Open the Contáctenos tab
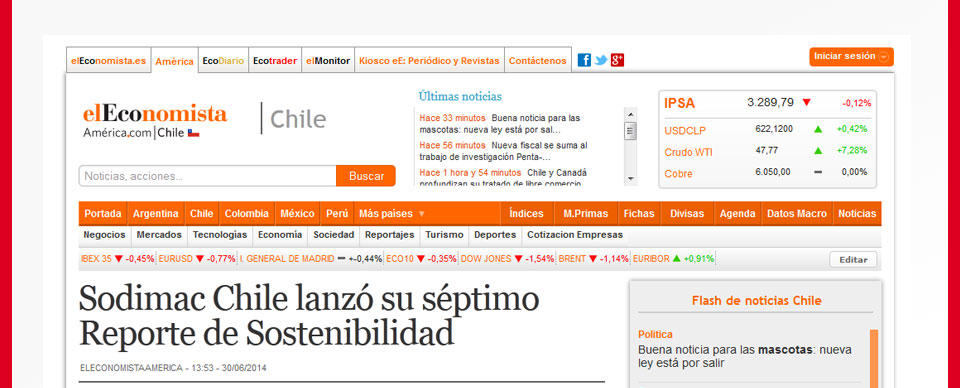This screenshot has height=388, width=960. 538,61
